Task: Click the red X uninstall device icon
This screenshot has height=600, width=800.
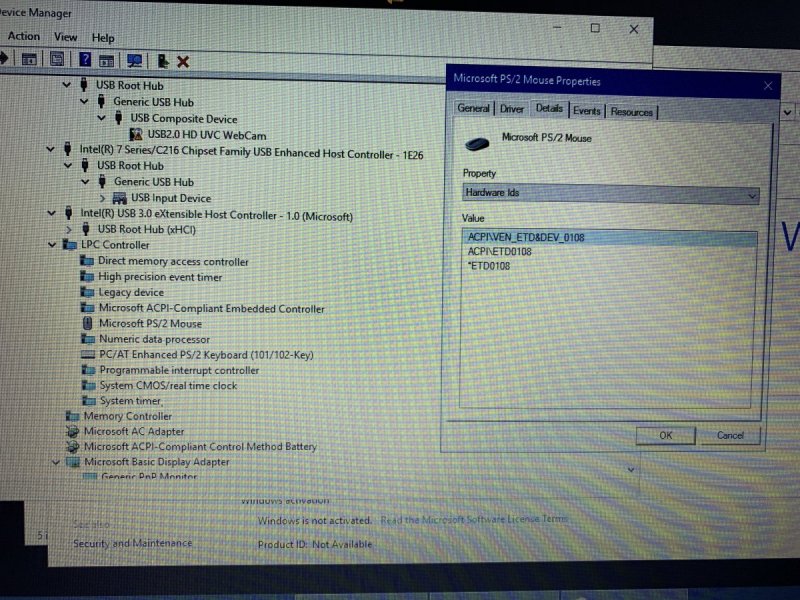Action: click(183, 62)
